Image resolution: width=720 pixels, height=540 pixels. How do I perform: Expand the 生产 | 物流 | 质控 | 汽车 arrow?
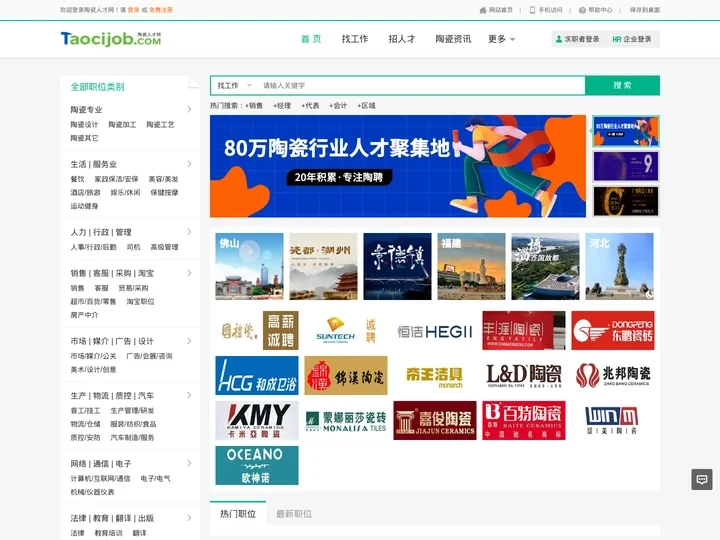click(x=189, y=395)
